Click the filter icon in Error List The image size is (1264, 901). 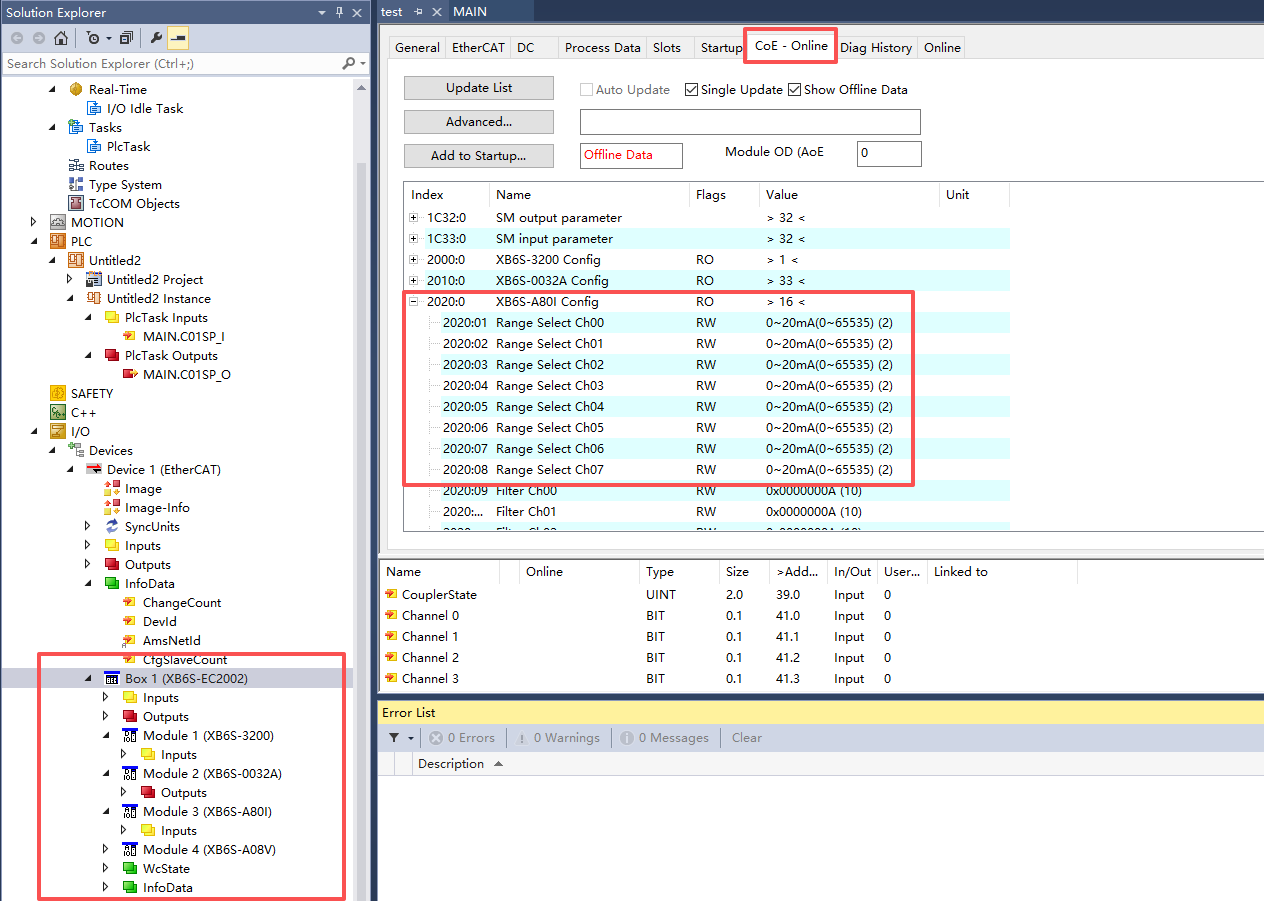394,738
